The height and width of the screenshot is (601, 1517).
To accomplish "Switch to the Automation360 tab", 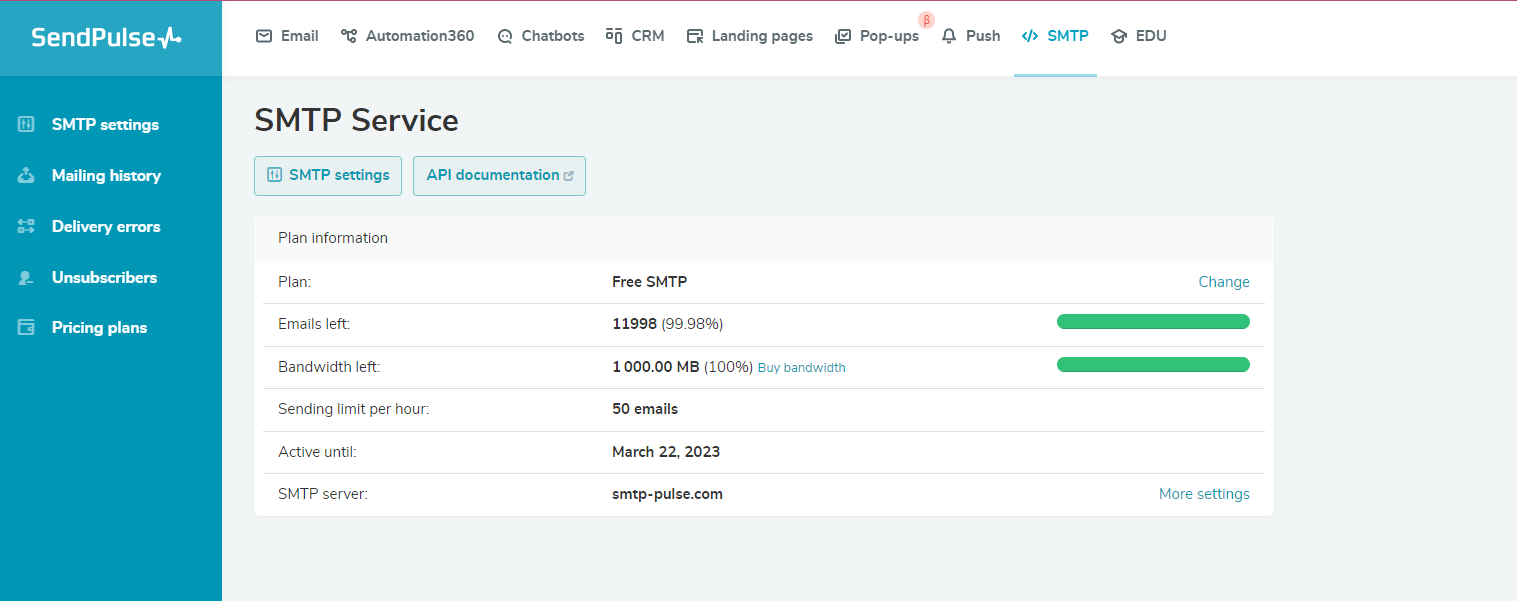I will click(x=408, y=36).
